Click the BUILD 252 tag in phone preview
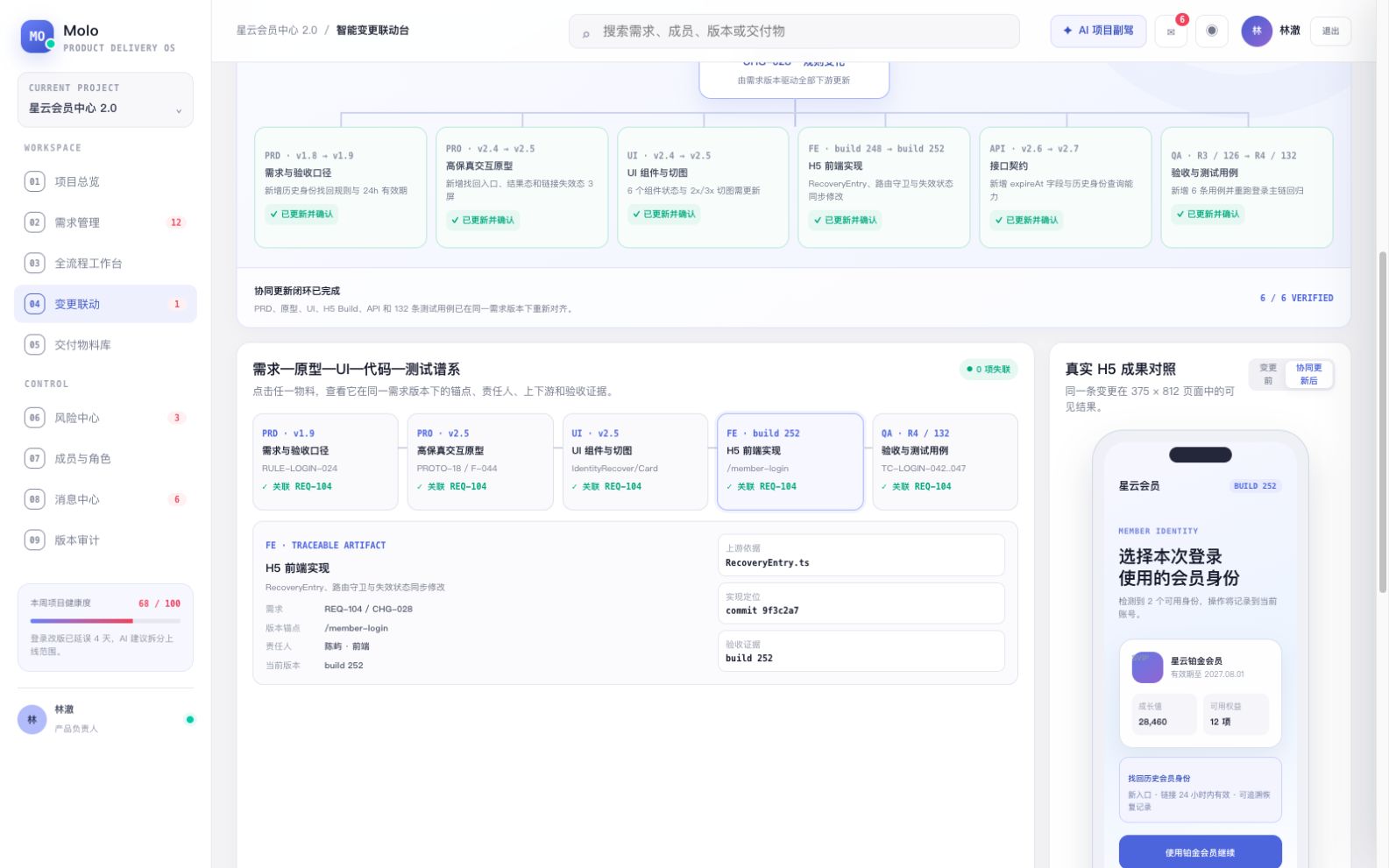The image size is (1389, 868). [x=1255, y=486]
